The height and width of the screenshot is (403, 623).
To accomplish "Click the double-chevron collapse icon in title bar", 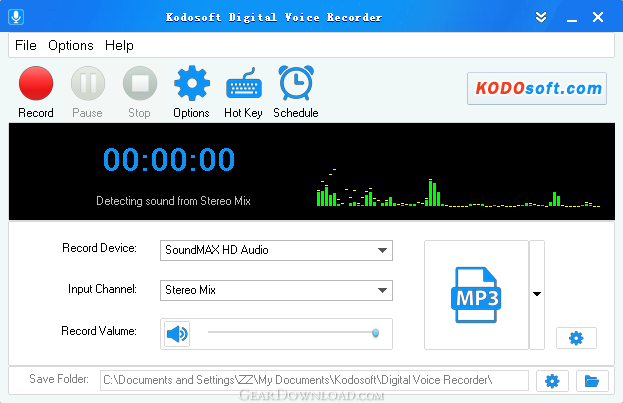I will click(x=541, y=17).
